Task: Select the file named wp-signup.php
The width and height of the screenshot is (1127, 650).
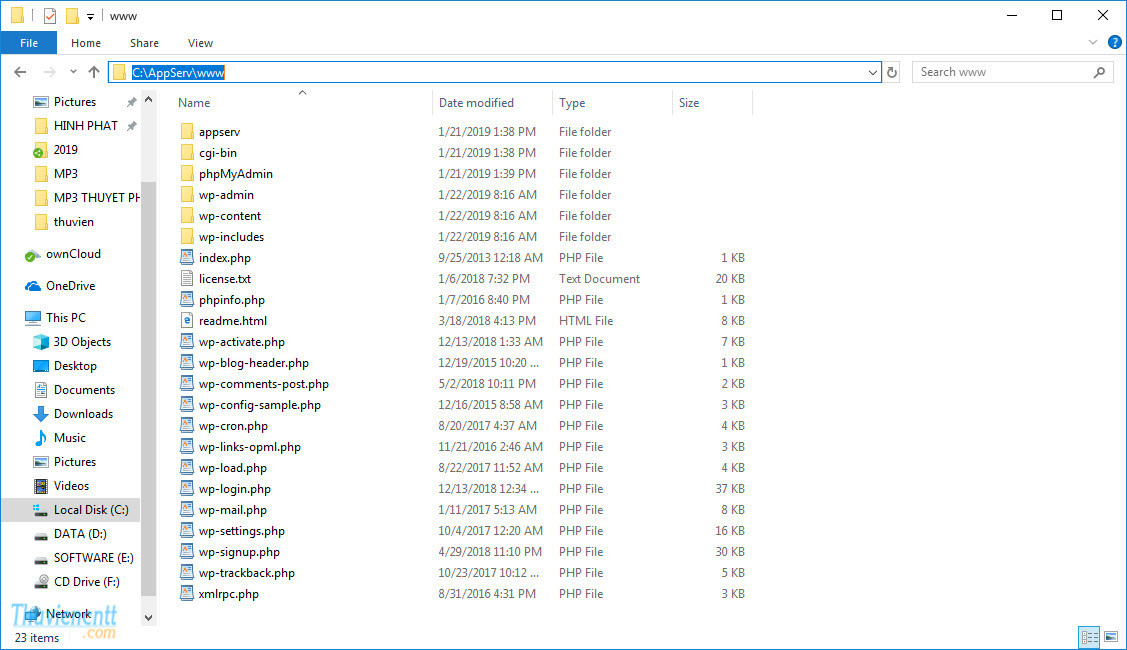Action: pos(239,552)
